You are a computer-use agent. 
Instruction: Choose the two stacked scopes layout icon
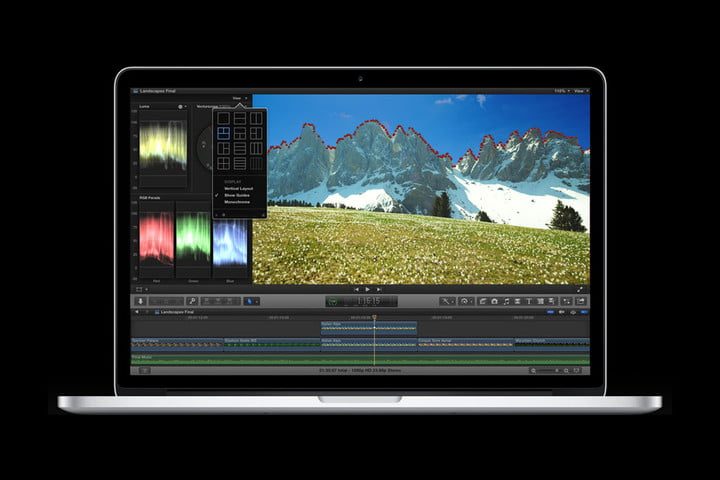[x=240, y=119]
